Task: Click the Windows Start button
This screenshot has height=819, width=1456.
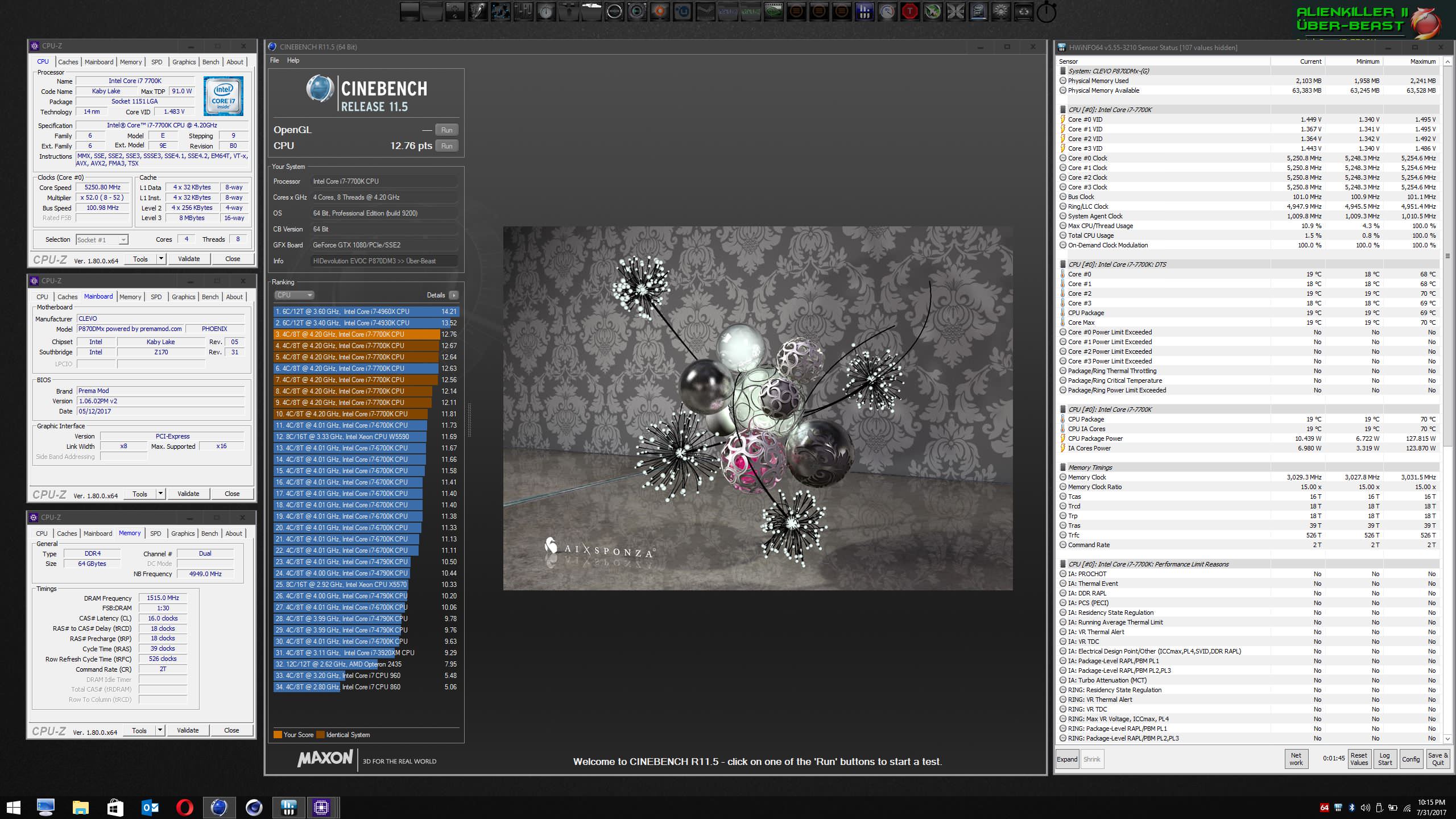Action: point(13,807)
